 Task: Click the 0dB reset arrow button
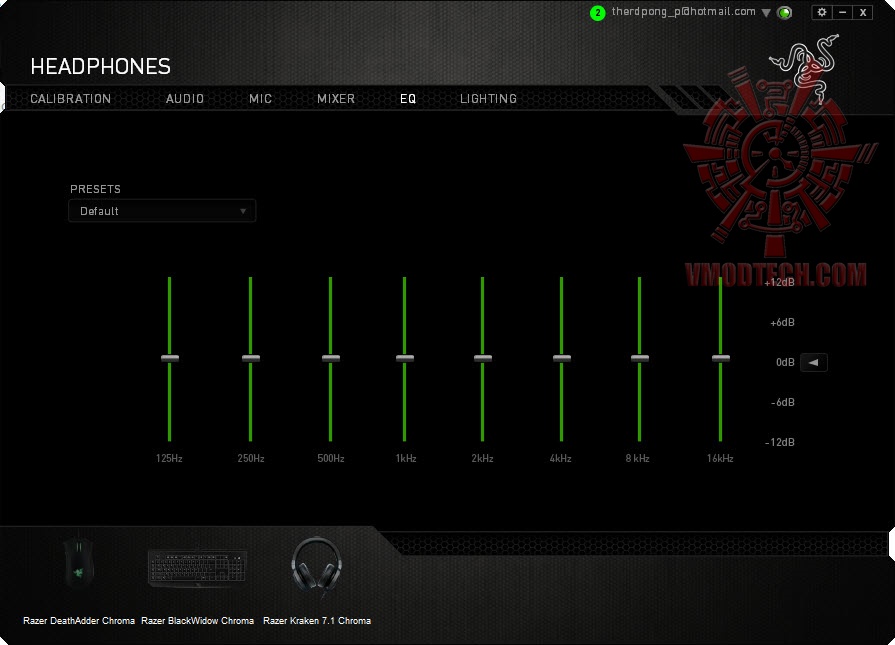coord(813,362)
